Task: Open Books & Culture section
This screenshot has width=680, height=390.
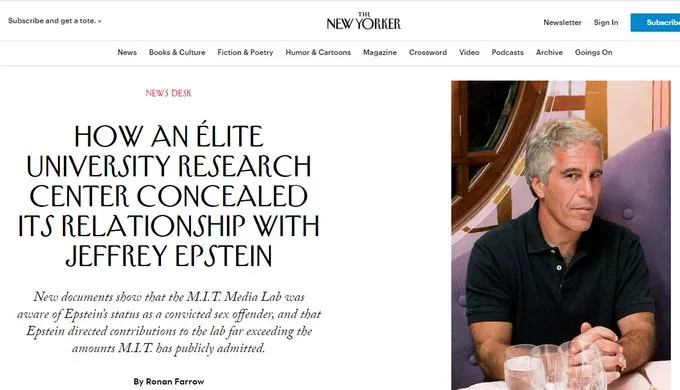Action: [x=177, y=52]
